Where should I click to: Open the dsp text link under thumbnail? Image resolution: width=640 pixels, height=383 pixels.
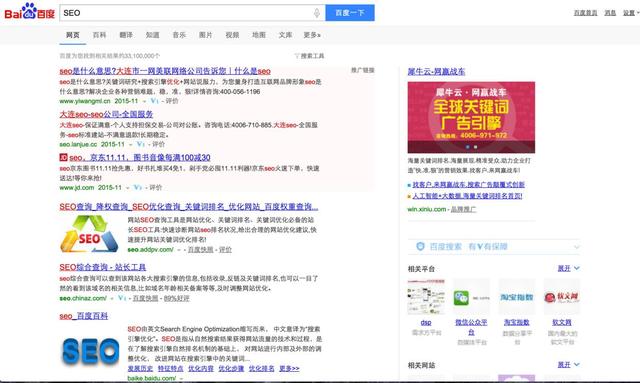click(426, 323)
